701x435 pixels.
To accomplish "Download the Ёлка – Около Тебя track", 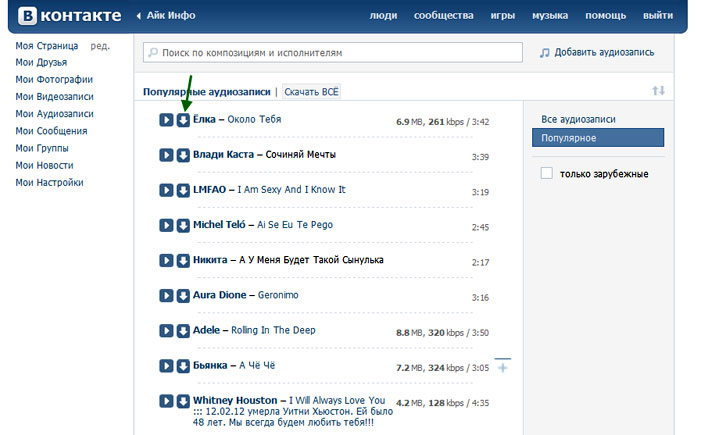I will pos(183,121).
